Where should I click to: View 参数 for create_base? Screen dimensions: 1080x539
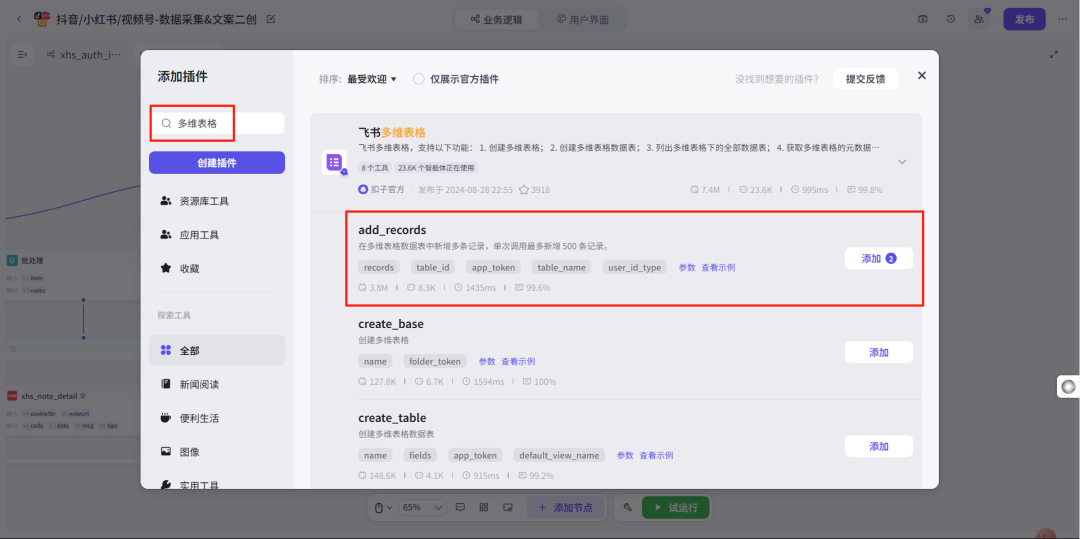tap(487, 361)
